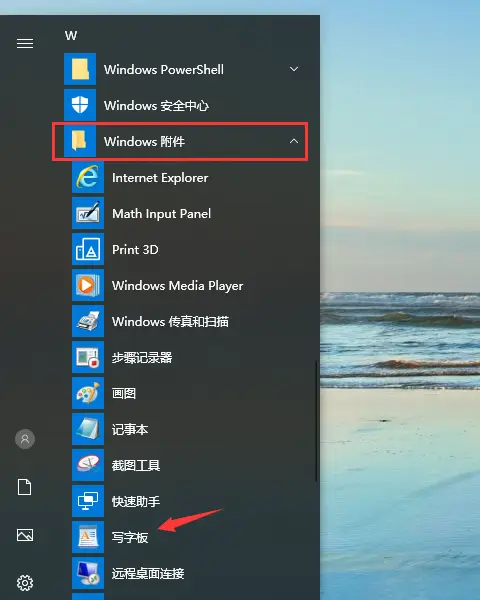This screenshot has height=600, width=480.
Task: Select the 步骤记录器 label
Action: [x=142, y=357]
